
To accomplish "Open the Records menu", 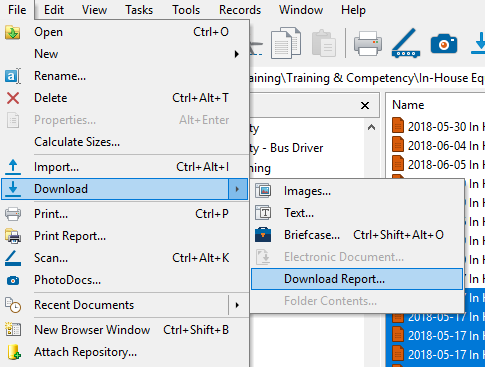I will pos(240,10).
